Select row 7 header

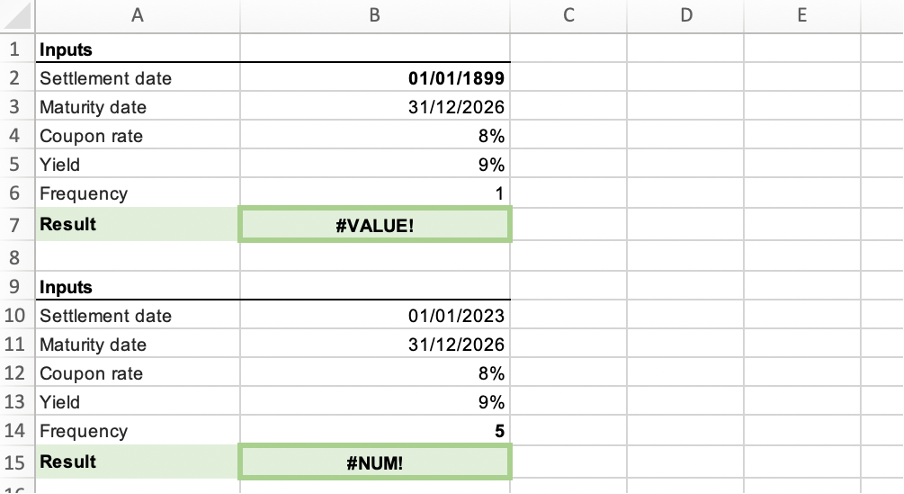(x=16, y=225)
